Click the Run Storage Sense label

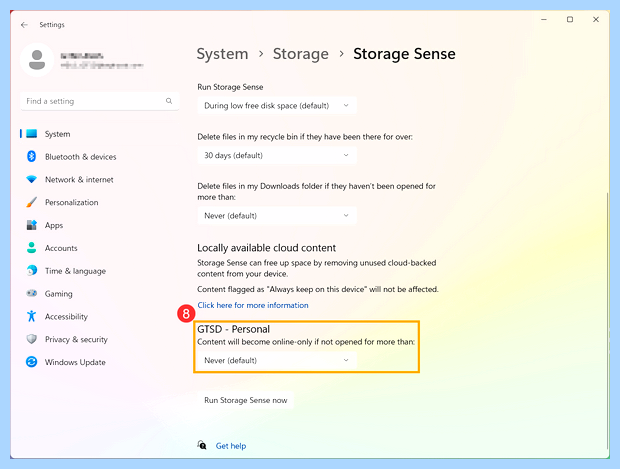(x=230, y=87)
